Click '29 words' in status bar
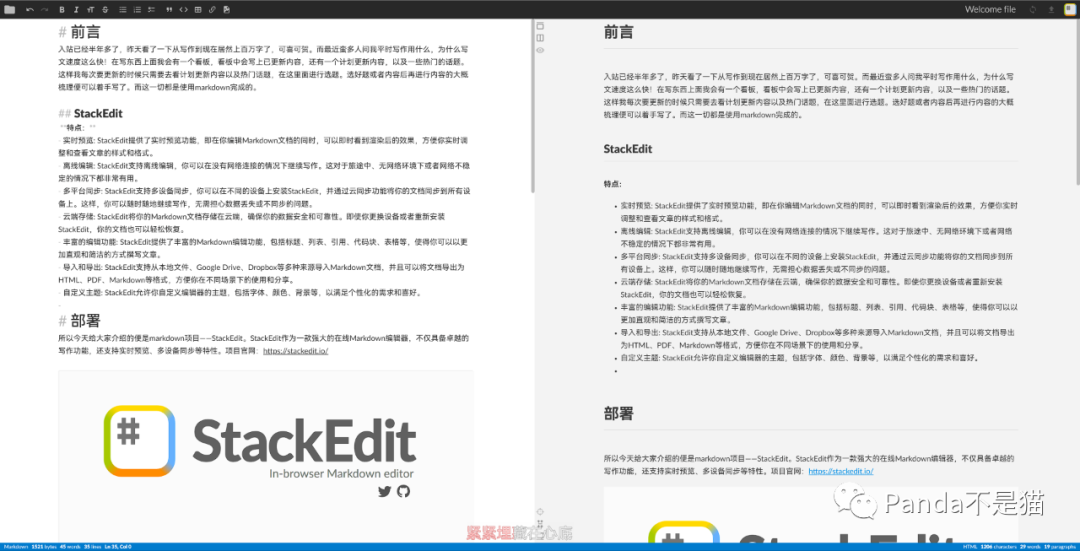Viewport: 1080px width, 551px height. (x=1030, y=547)
